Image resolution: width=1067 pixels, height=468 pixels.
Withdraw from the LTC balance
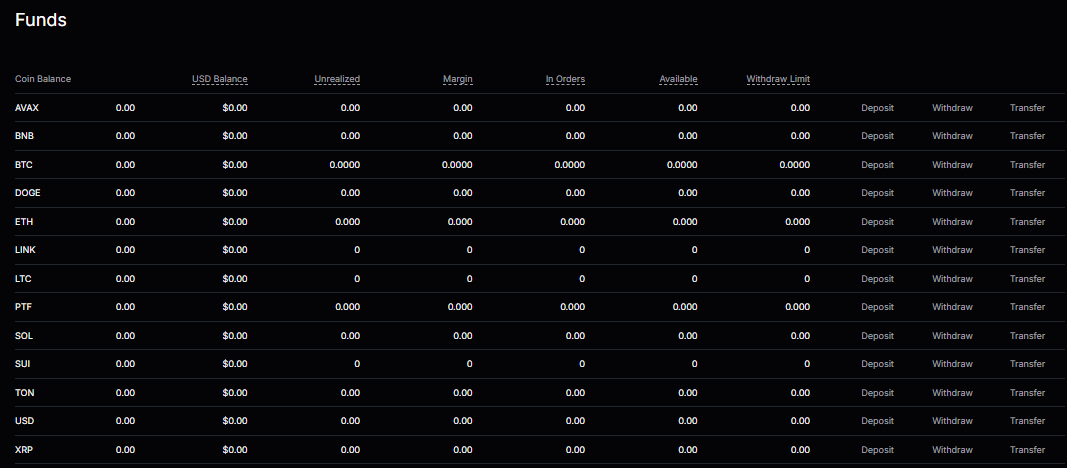pos(952,279)
